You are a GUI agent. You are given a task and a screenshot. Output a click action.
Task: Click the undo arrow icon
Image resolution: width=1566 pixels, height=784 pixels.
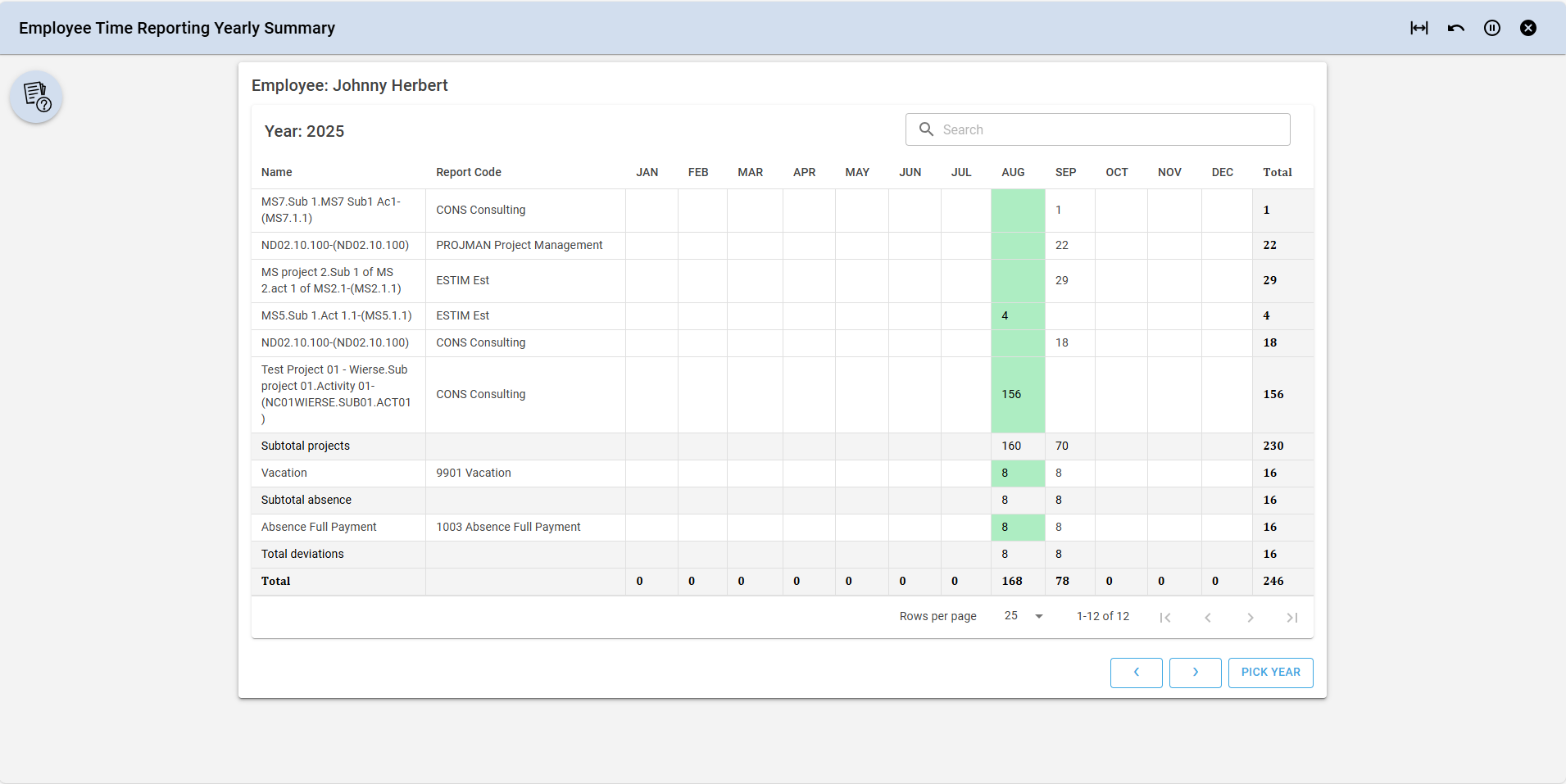click(x=1455, y=28)
